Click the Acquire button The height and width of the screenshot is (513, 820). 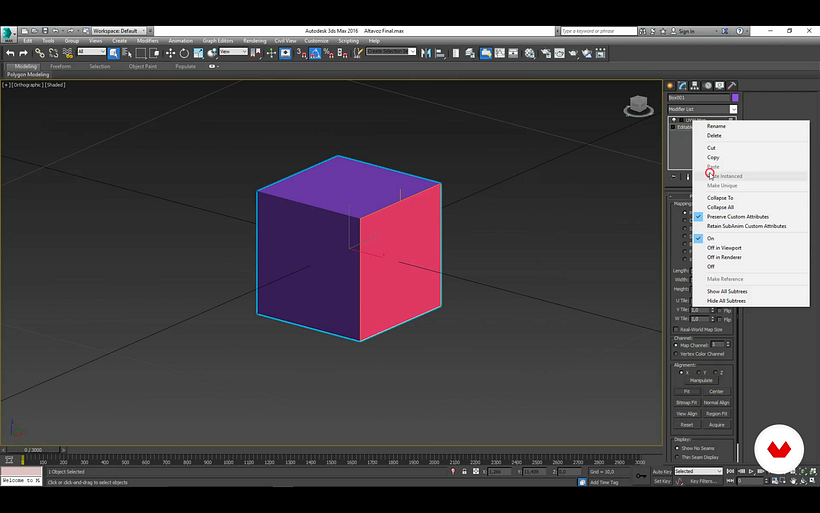(x=716, y=425)
